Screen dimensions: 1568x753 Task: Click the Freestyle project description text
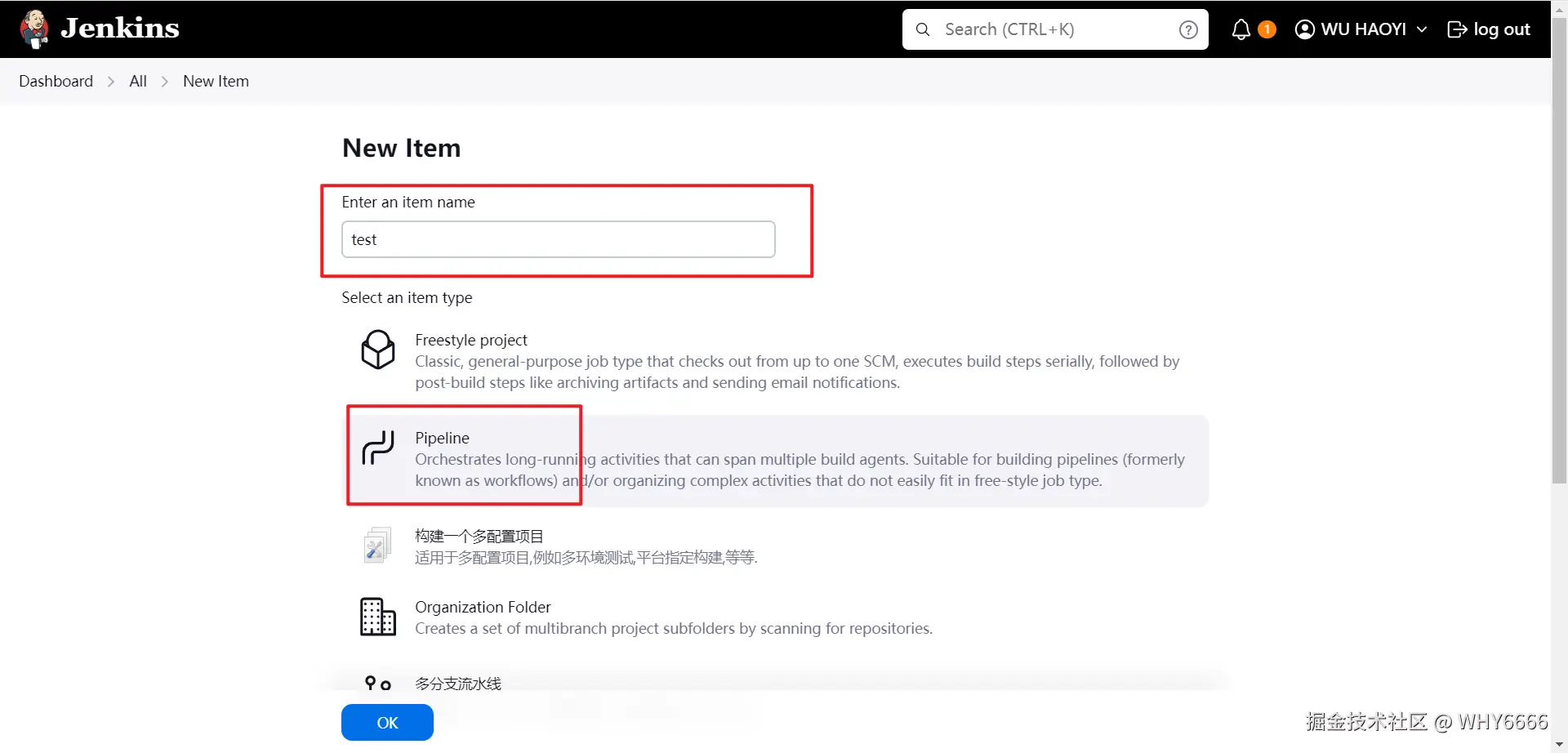[x=797, y=372]
